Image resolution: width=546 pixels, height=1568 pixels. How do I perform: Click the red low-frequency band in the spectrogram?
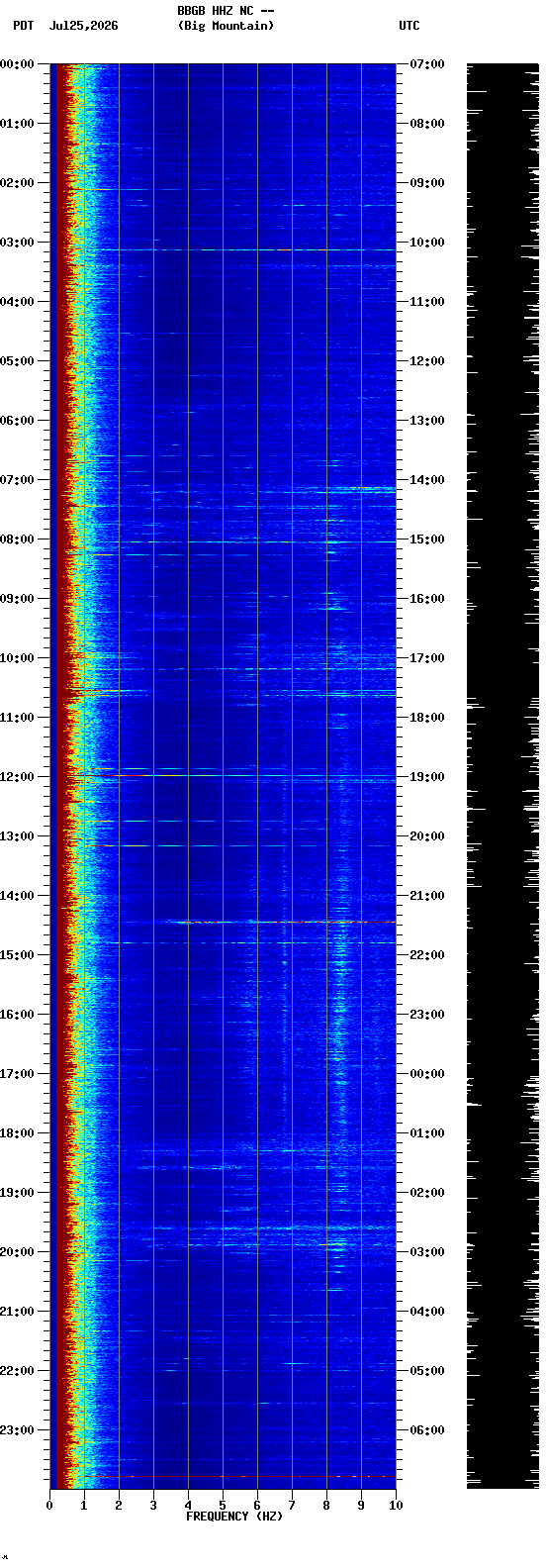(61, 776)
